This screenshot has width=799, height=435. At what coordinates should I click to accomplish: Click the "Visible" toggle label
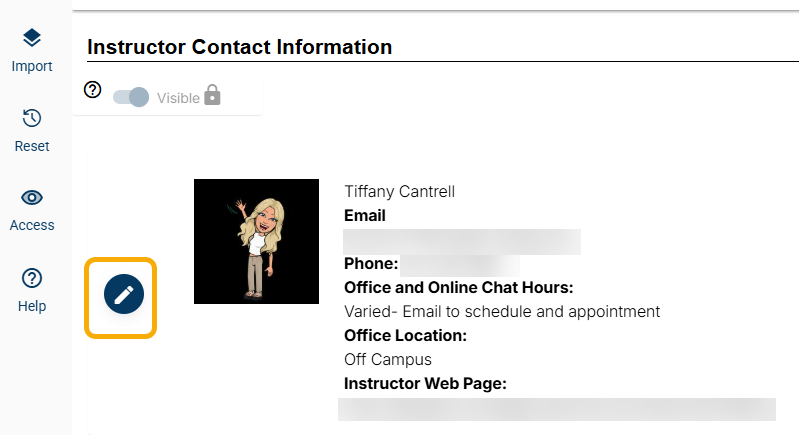178,98
